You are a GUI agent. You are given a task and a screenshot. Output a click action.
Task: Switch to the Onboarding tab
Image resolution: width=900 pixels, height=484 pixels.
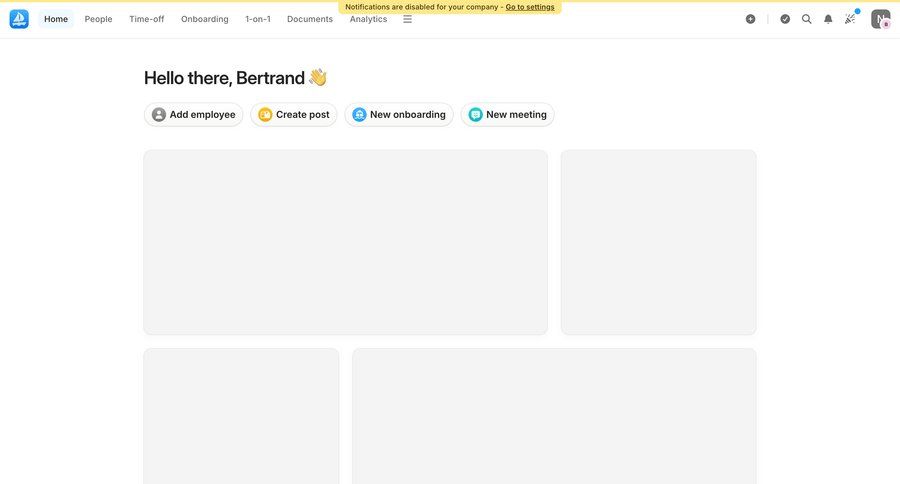[204, 19]
